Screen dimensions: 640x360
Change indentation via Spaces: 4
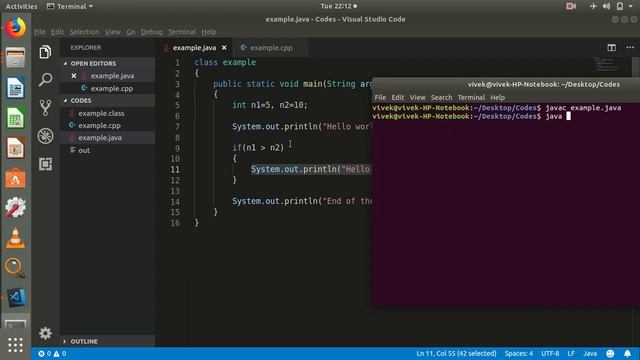click(x=518, y=353)
